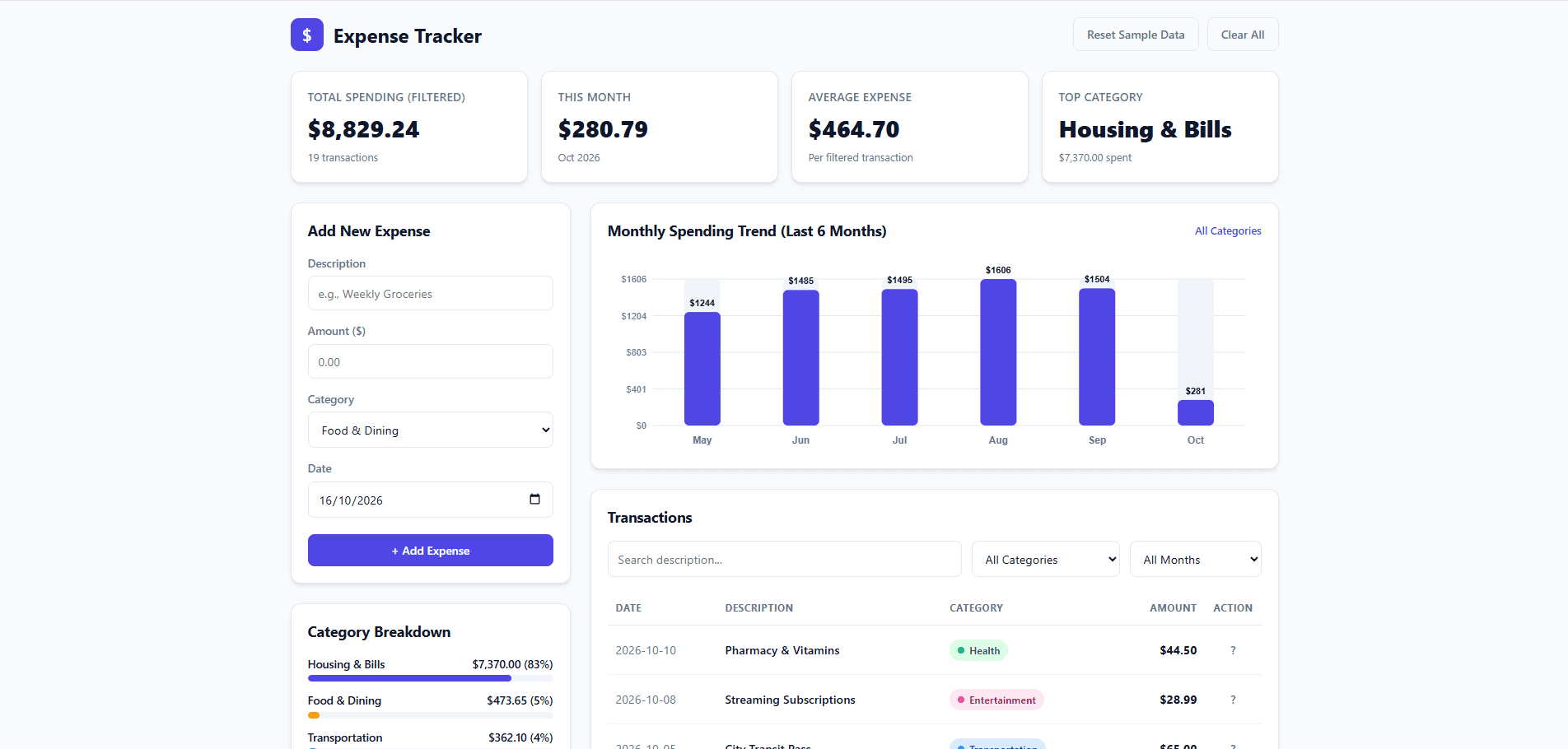
Task: Click the Health category badge
Action: pyautogui.click(x=979, y=650)
